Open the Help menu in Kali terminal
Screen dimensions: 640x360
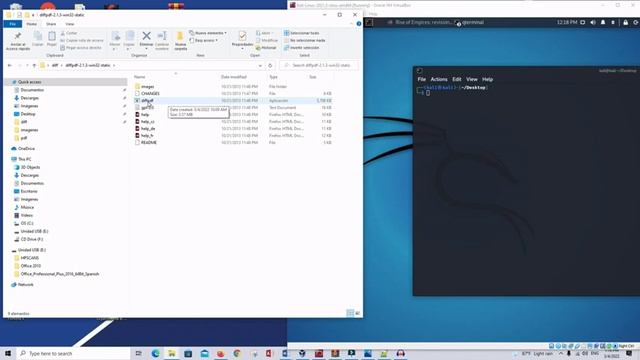tap(487, 79)
